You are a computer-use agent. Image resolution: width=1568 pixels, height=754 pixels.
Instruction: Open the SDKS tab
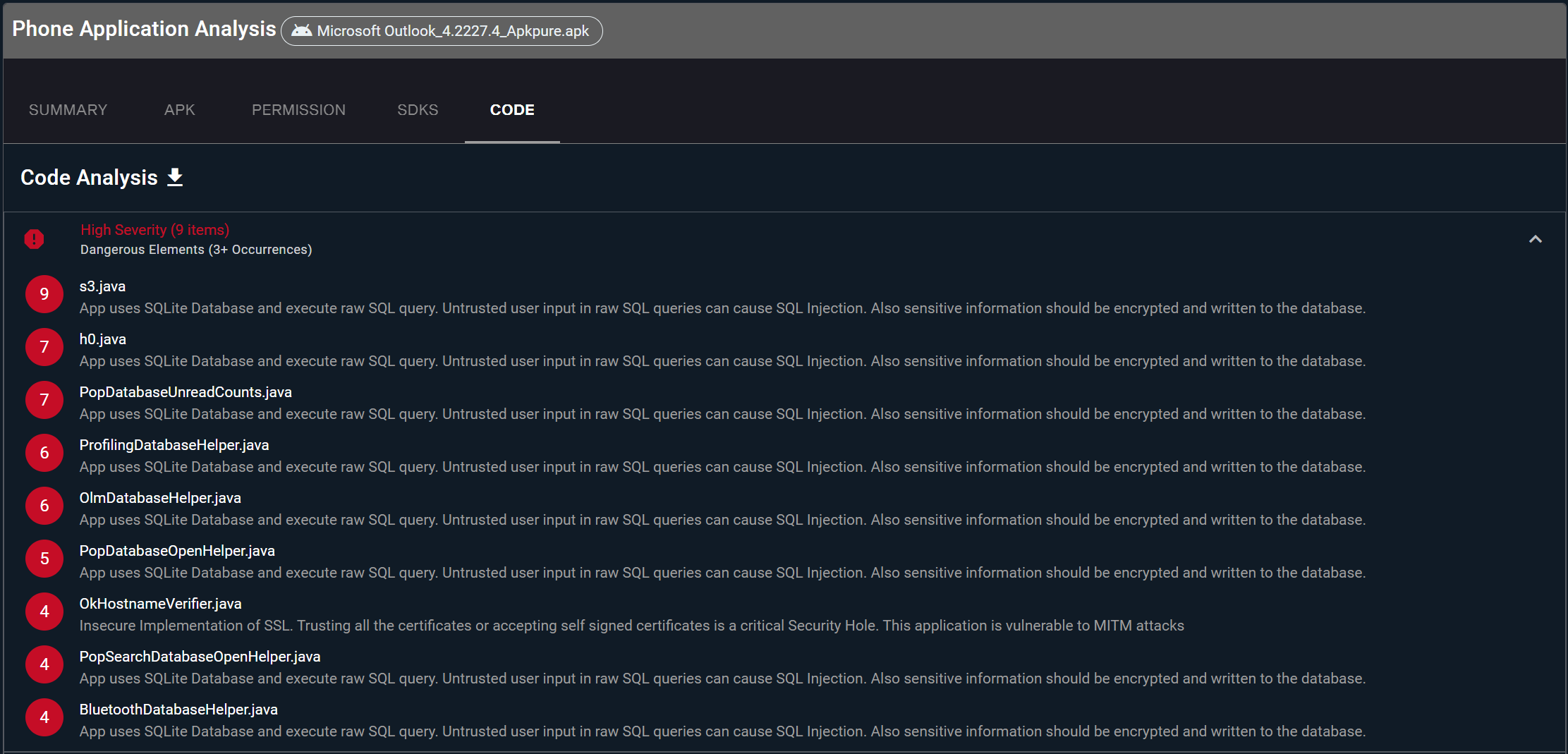click(x=418, y=109)
